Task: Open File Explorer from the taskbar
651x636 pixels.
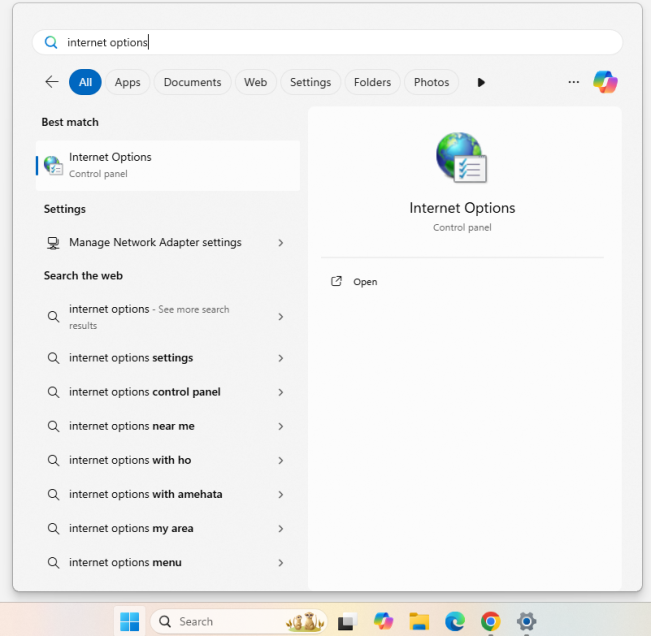Action: coord(419,621)
